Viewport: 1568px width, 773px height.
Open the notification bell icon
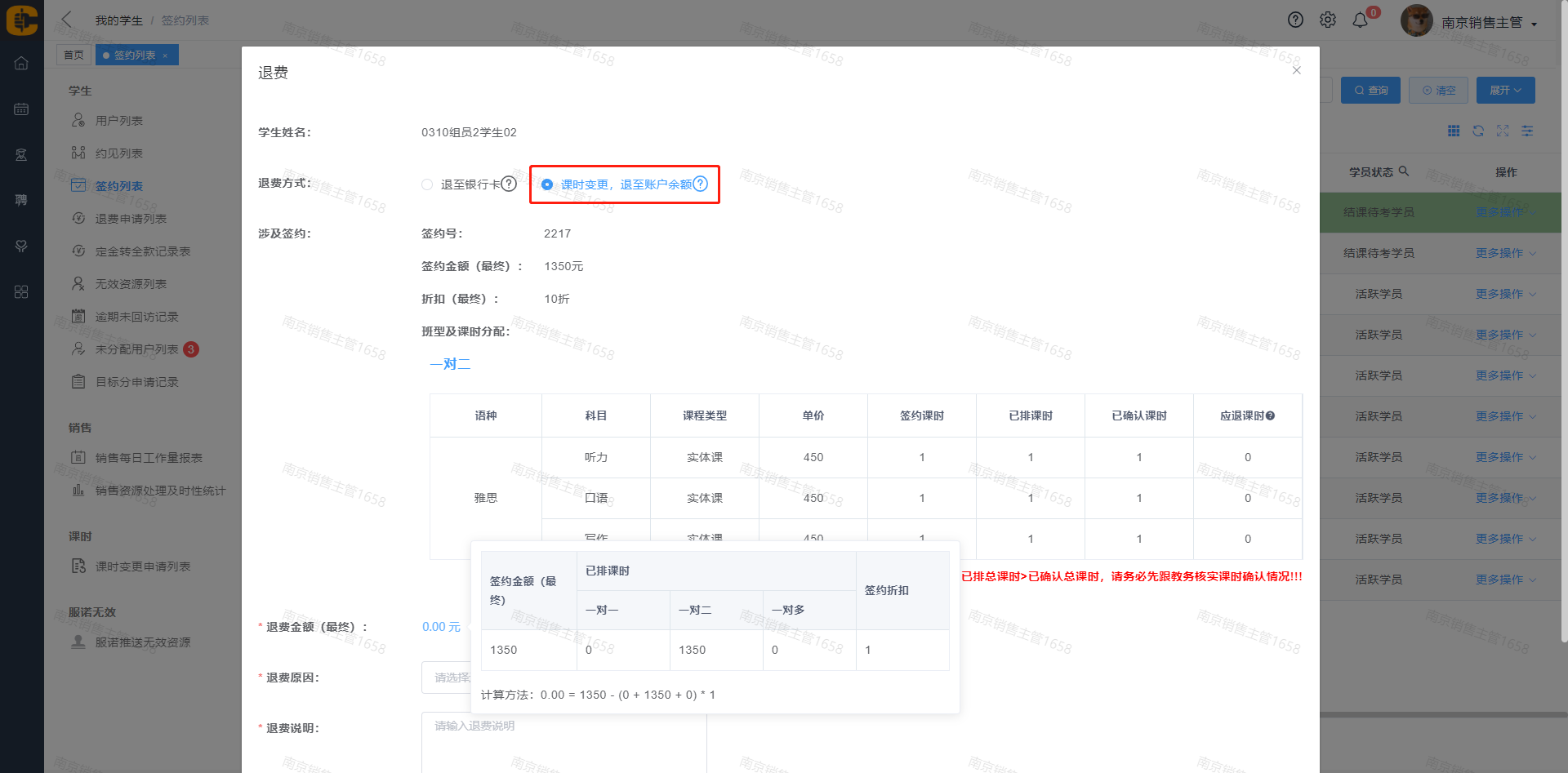[x=1360, y=20]
